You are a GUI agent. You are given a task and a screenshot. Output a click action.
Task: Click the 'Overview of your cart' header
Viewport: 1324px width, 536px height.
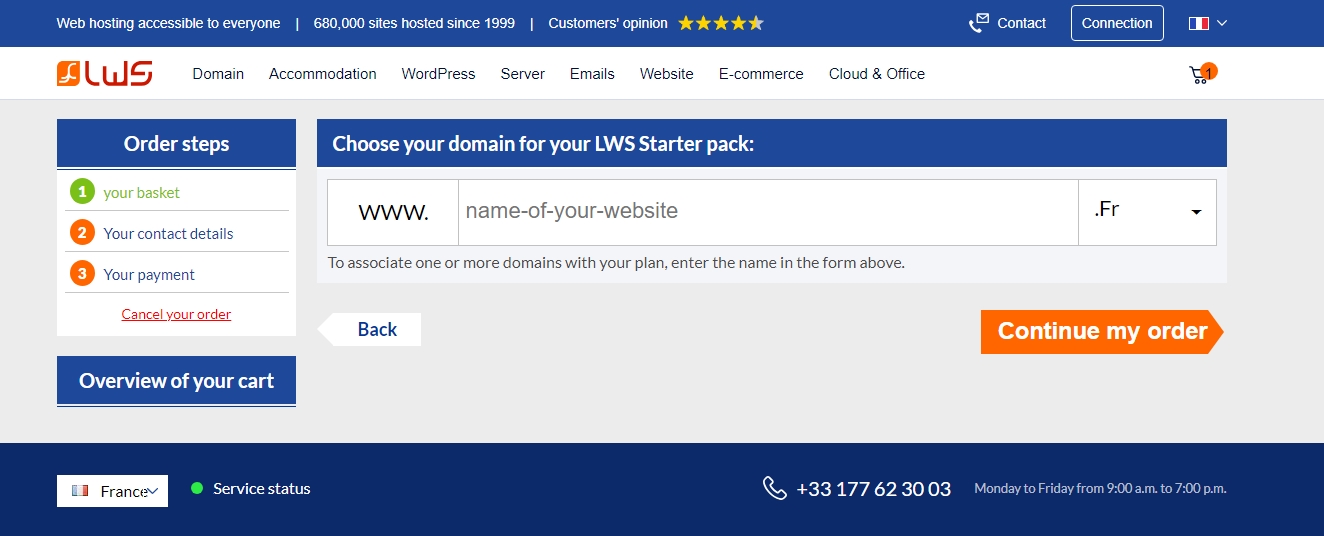point(176,381)
